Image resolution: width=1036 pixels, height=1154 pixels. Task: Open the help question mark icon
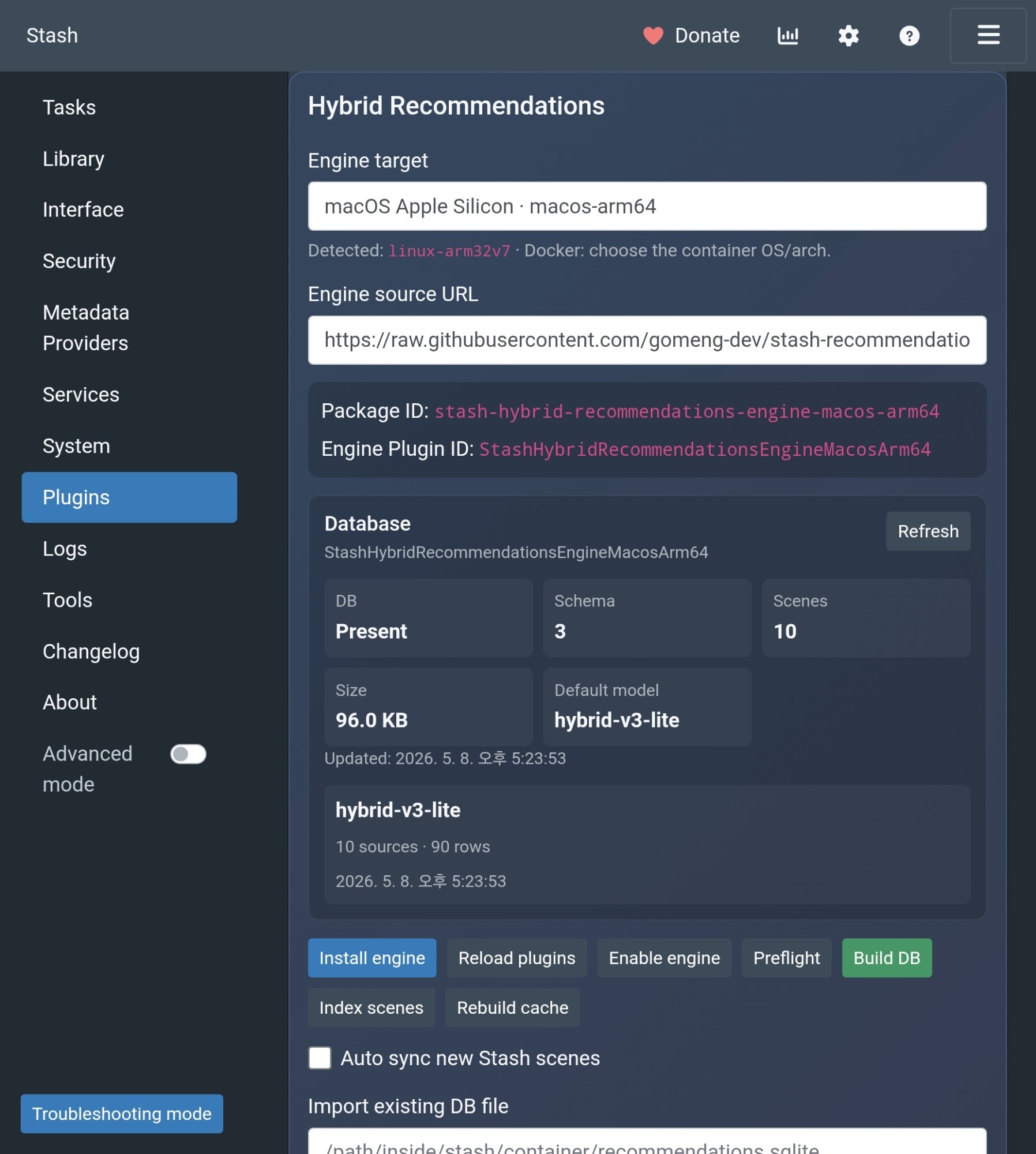(910, 36)
